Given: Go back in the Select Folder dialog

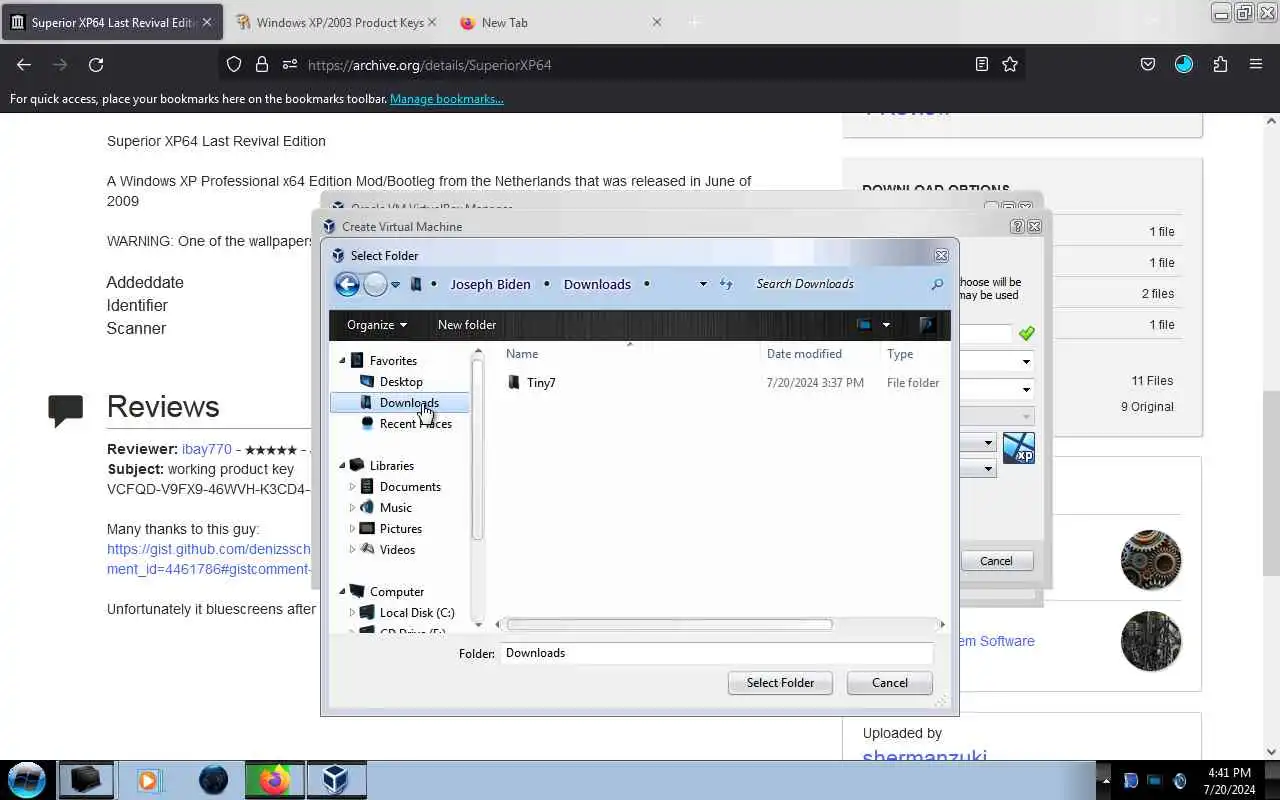Looking at the screenshot, I should 347,284.
